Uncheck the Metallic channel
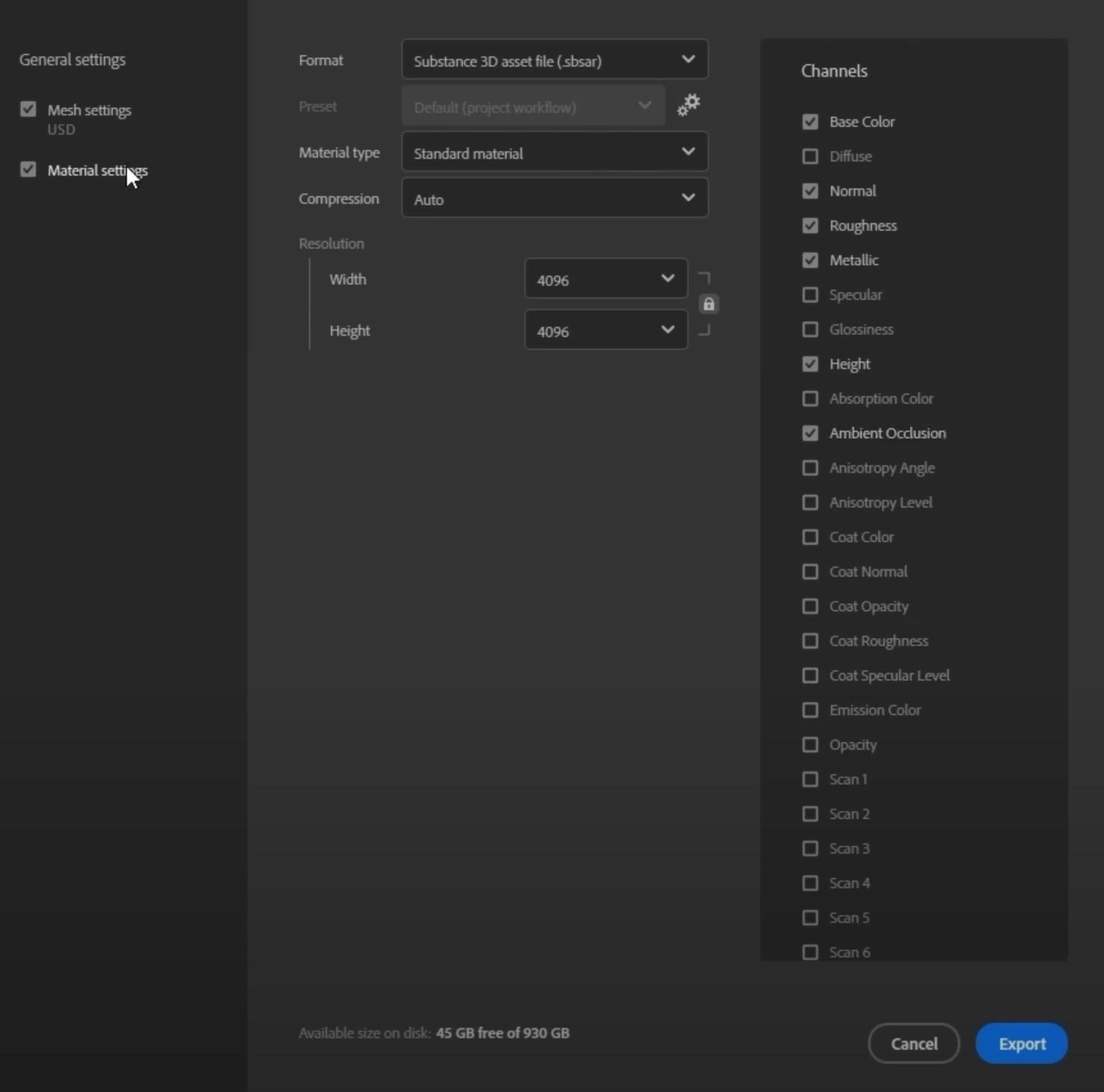 (x=810, y=260)
